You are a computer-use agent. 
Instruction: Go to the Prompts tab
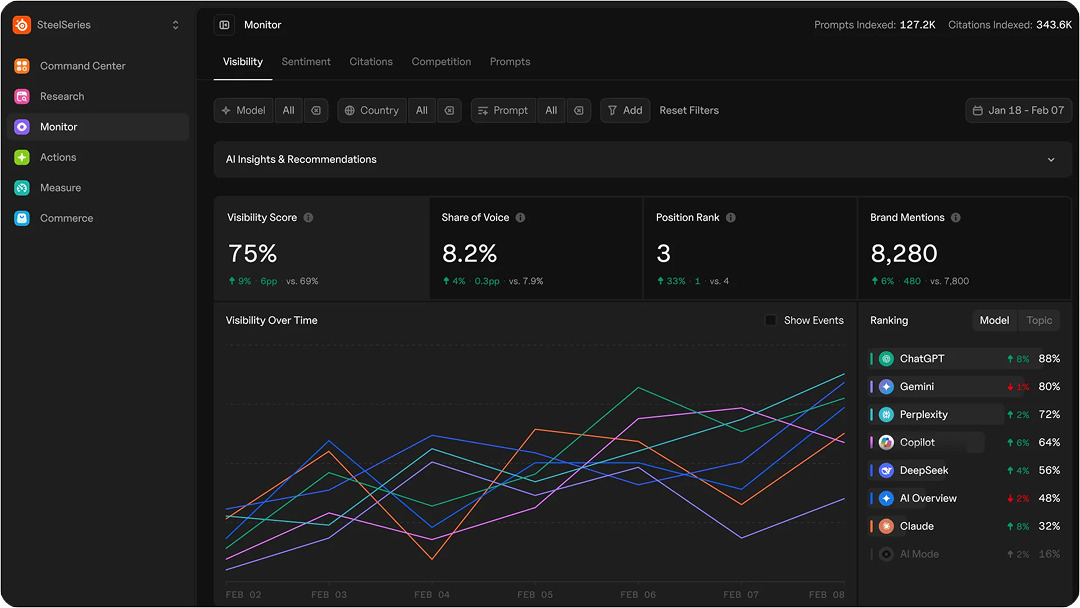click(510, 62)
